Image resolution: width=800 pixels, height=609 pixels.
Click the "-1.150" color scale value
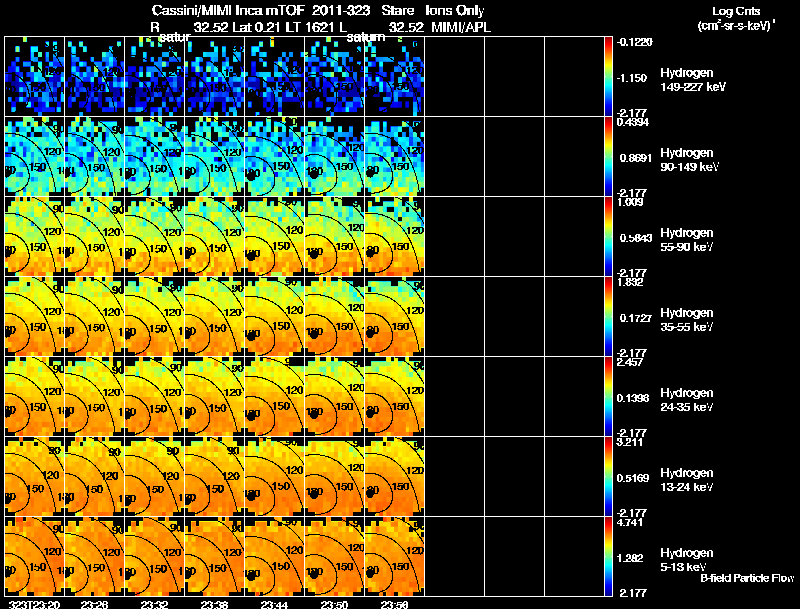click(632, 78)
